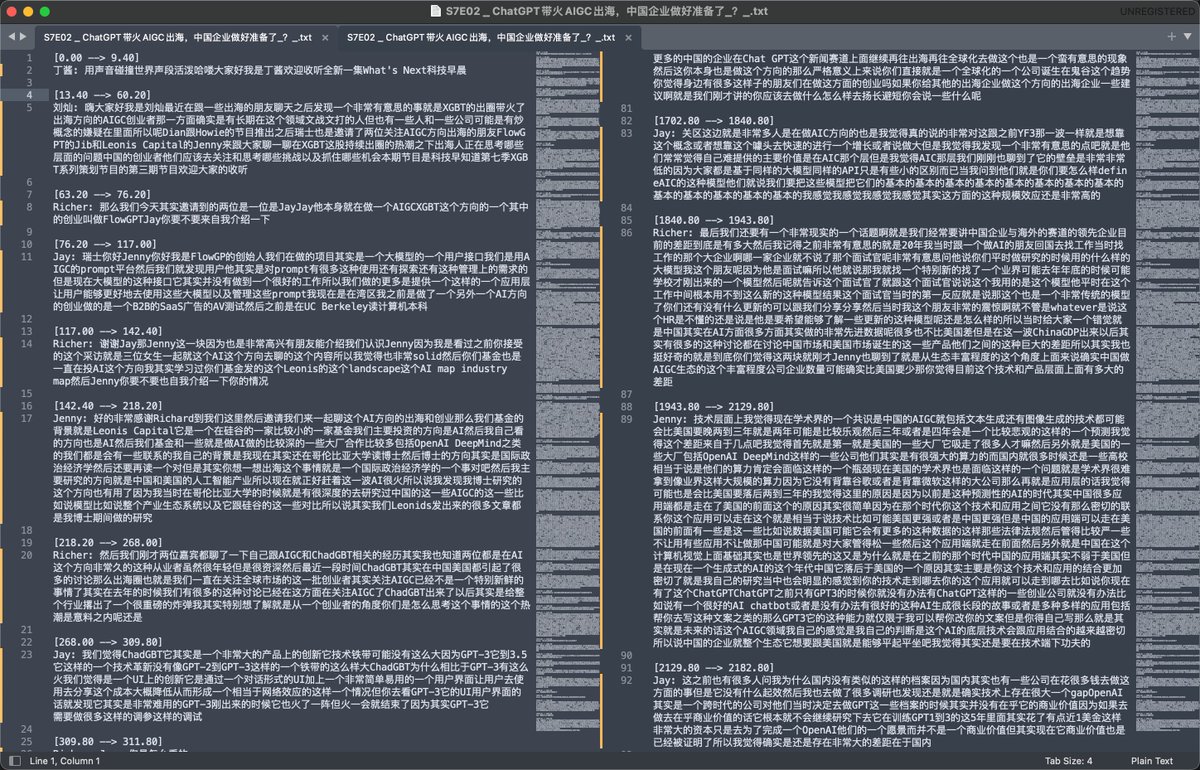
Task: Click the UNREGISTERED label in title bar
Action: coord(1158,11)
